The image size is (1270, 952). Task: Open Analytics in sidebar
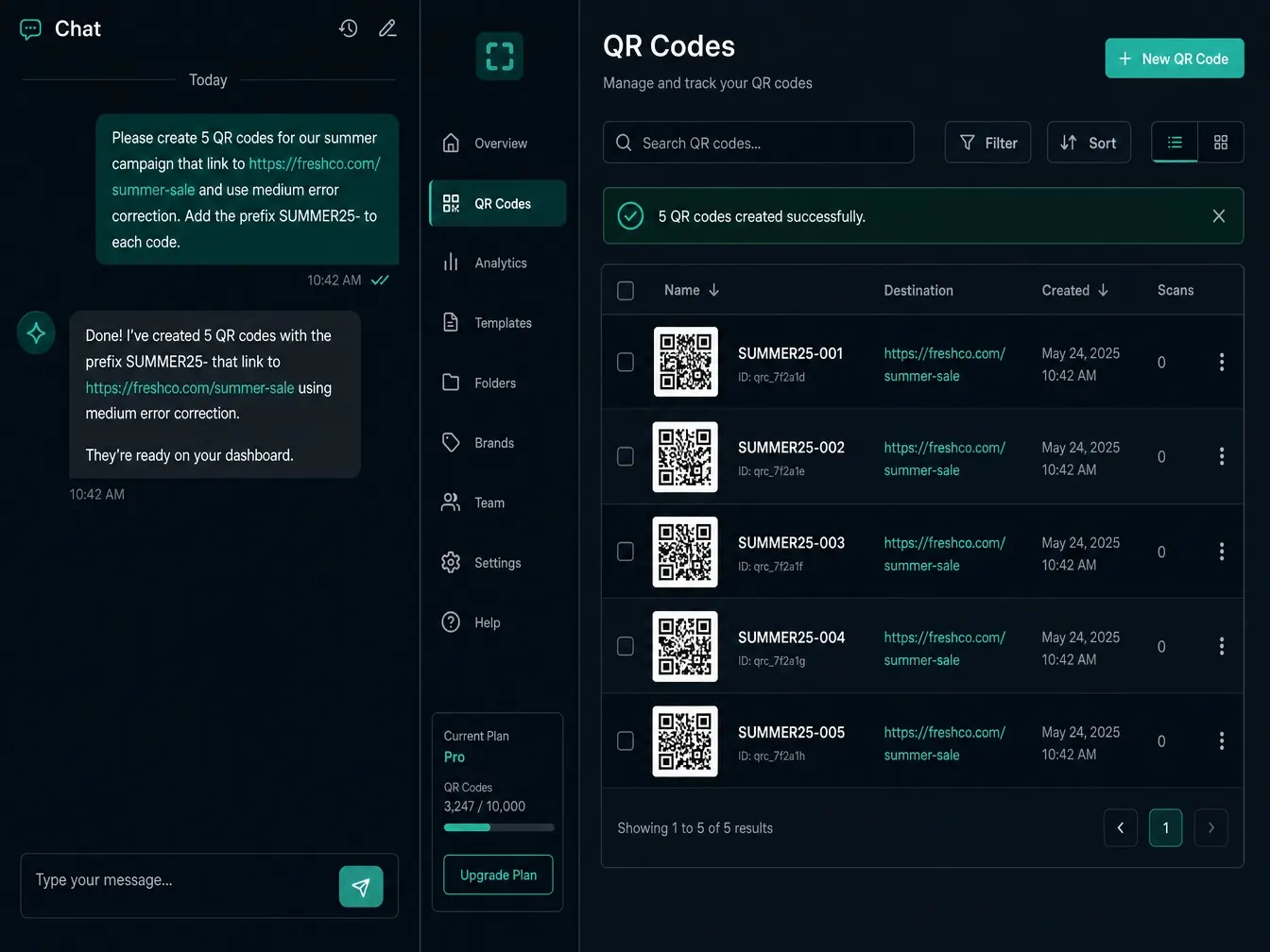(498, 263)
